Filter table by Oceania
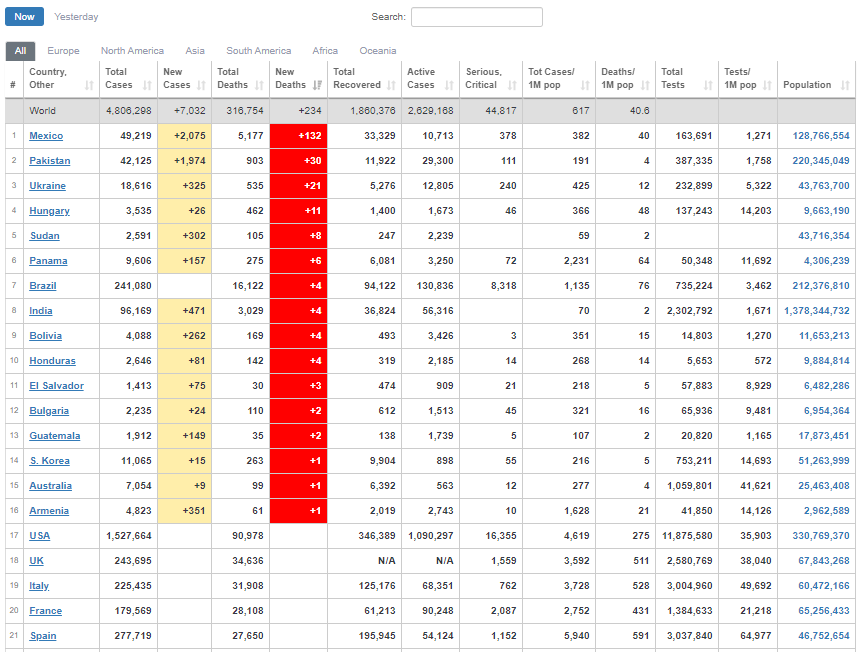 click(x=378, y=51)
